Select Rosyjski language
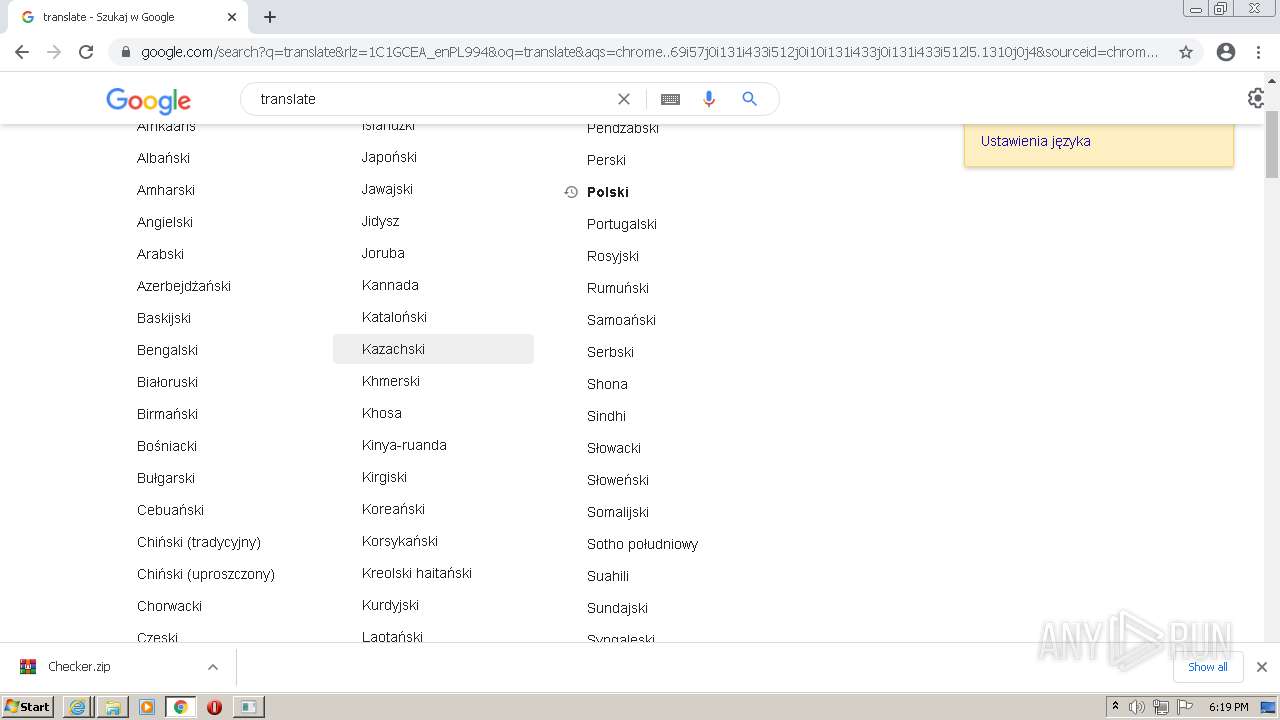The image size is (1280, 720). pos(613,256)
